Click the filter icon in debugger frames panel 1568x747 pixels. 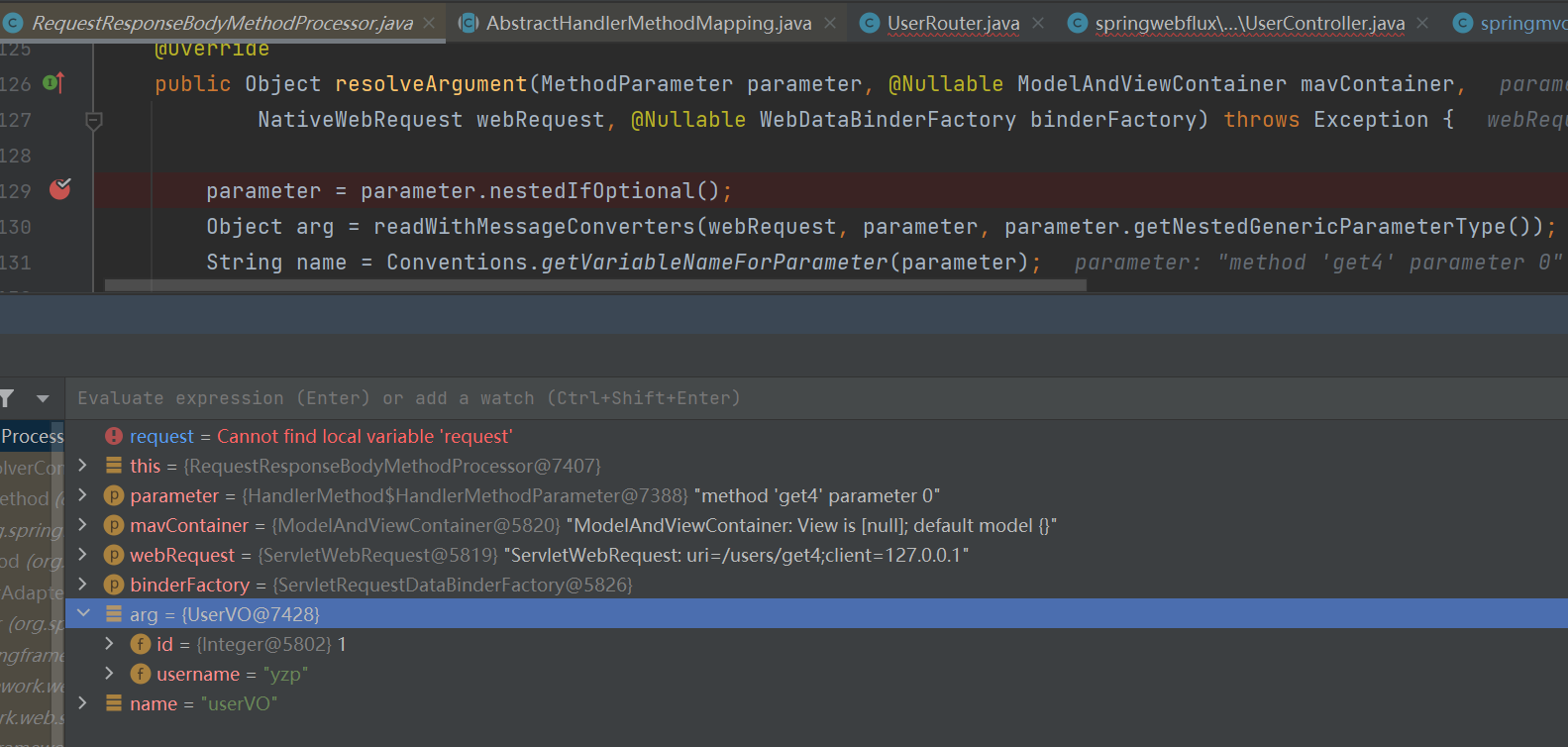pyautogui.click(x=7, y=398)
